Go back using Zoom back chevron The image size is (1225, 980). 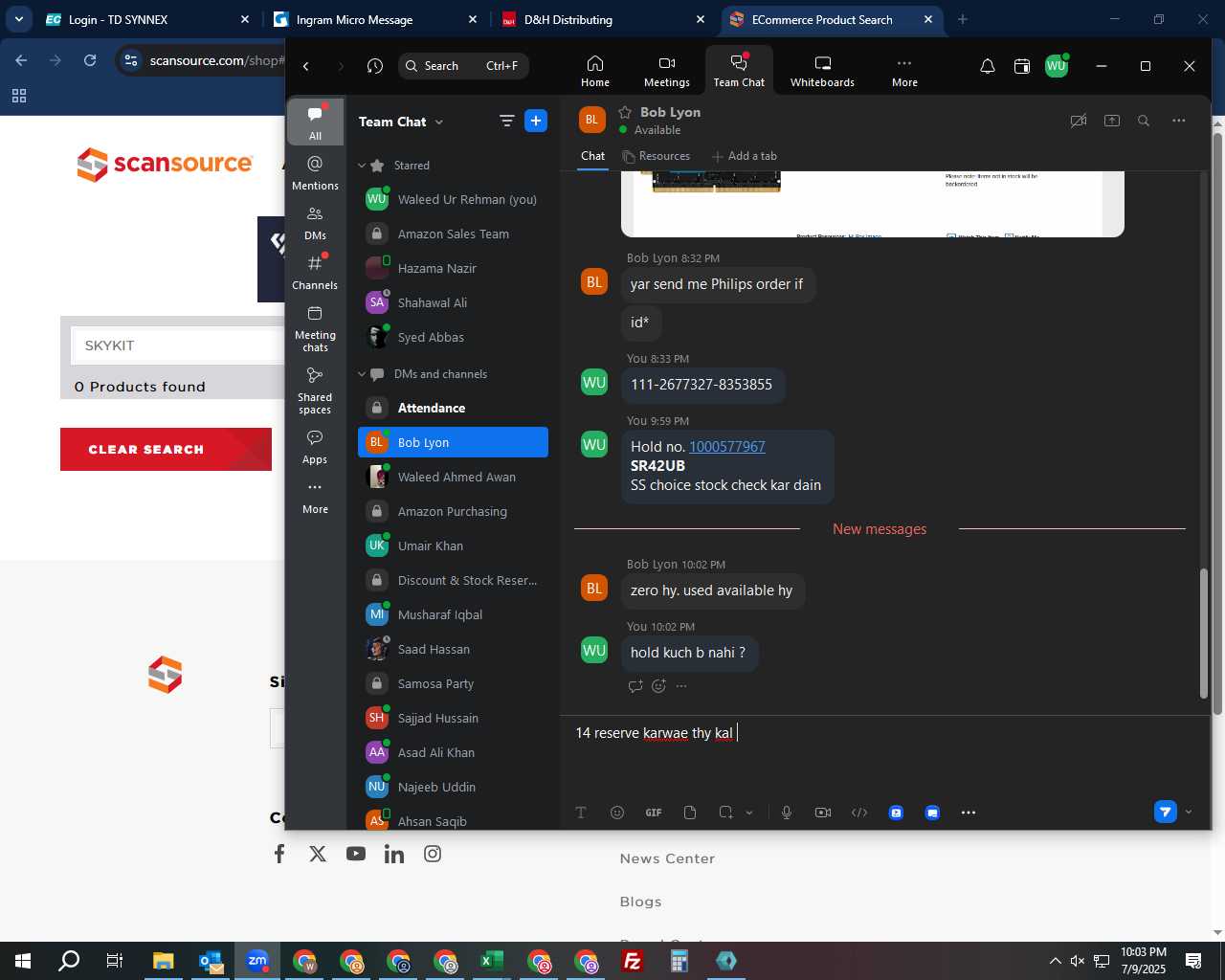306,66
